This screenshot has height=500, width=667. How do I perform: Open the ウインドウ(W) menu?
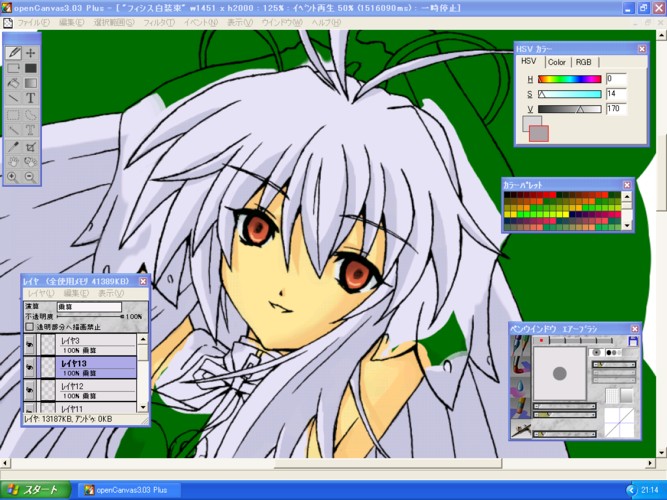[282, 23]
